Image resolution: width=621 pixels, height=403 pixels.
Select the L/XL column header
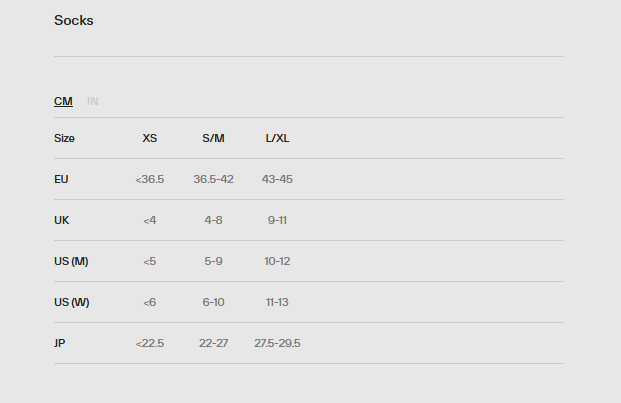pyautogui.click(x=277, y=138)
